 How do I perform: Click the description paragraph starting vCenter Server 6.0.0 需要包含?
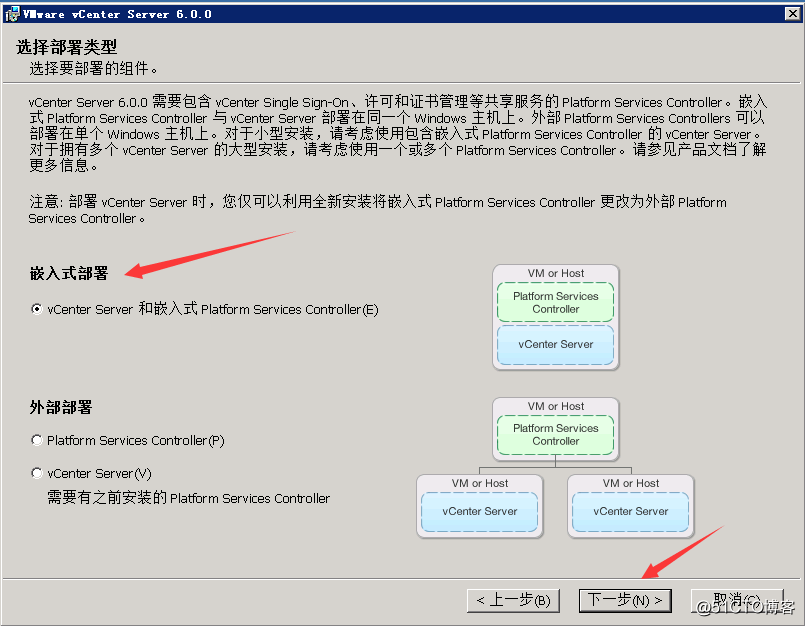pyautogui.click(x=398, y=134)
